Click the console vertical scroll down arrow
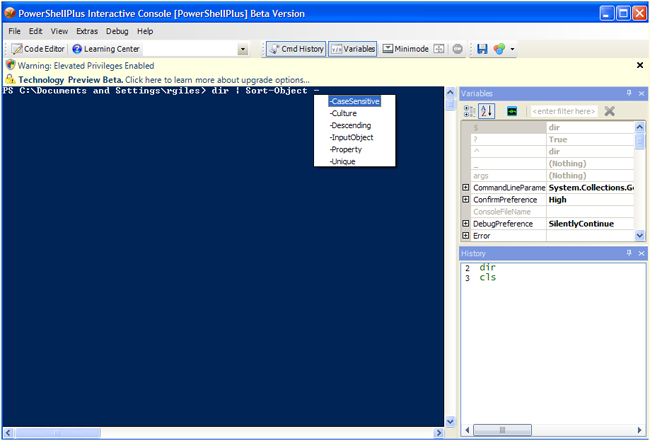The height and width of the screenshot is (441, 650). pyautogui.click(x=450, y=422)
